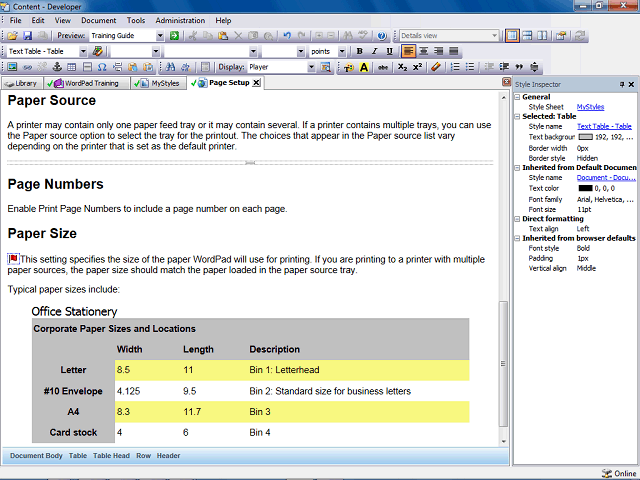Open the Preview Training Guide dropdown
Screen dimensions: 640x480
pos(160,36)
